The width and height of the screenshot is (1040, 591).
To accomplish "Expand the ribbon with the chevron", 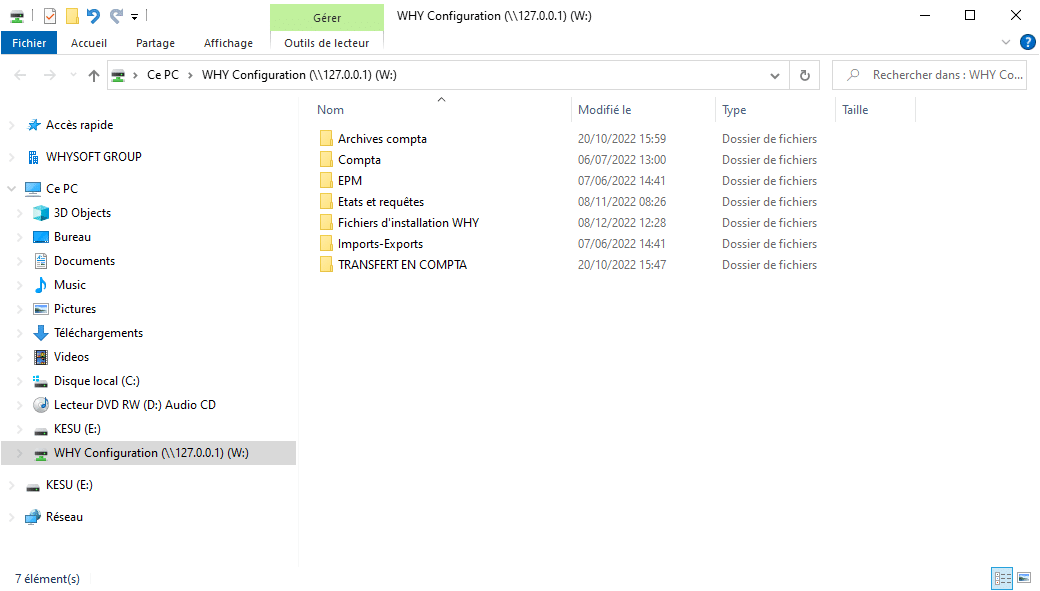I will click(x=1006, y=42).
